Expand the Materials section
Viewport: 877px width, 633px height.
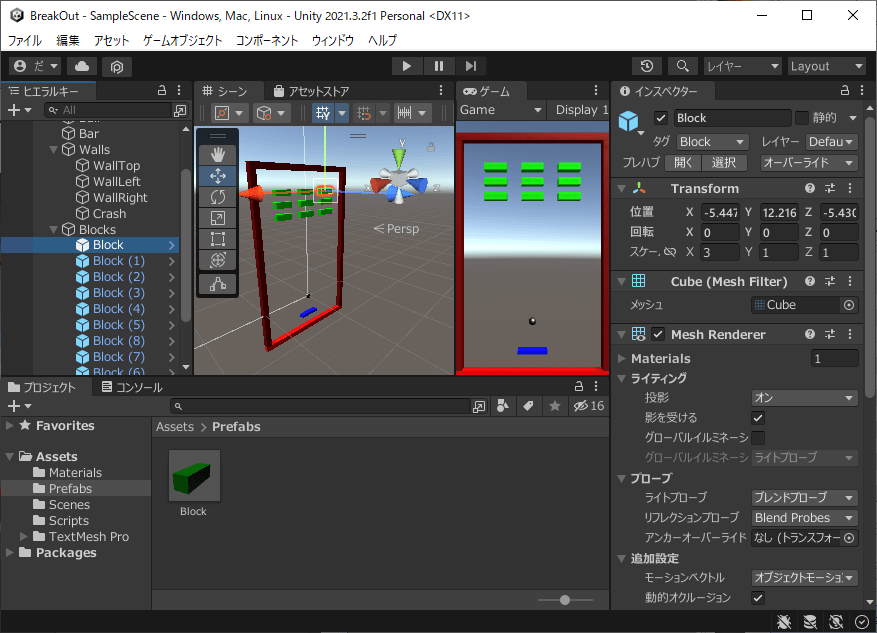coord(623,358)
